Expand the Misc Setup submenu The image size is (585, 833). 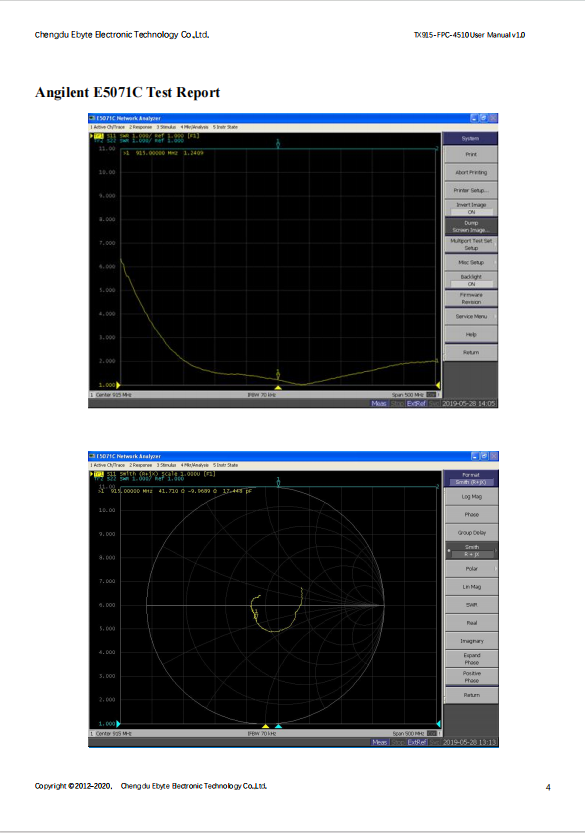pyautogui.click(x=471, y=262)
